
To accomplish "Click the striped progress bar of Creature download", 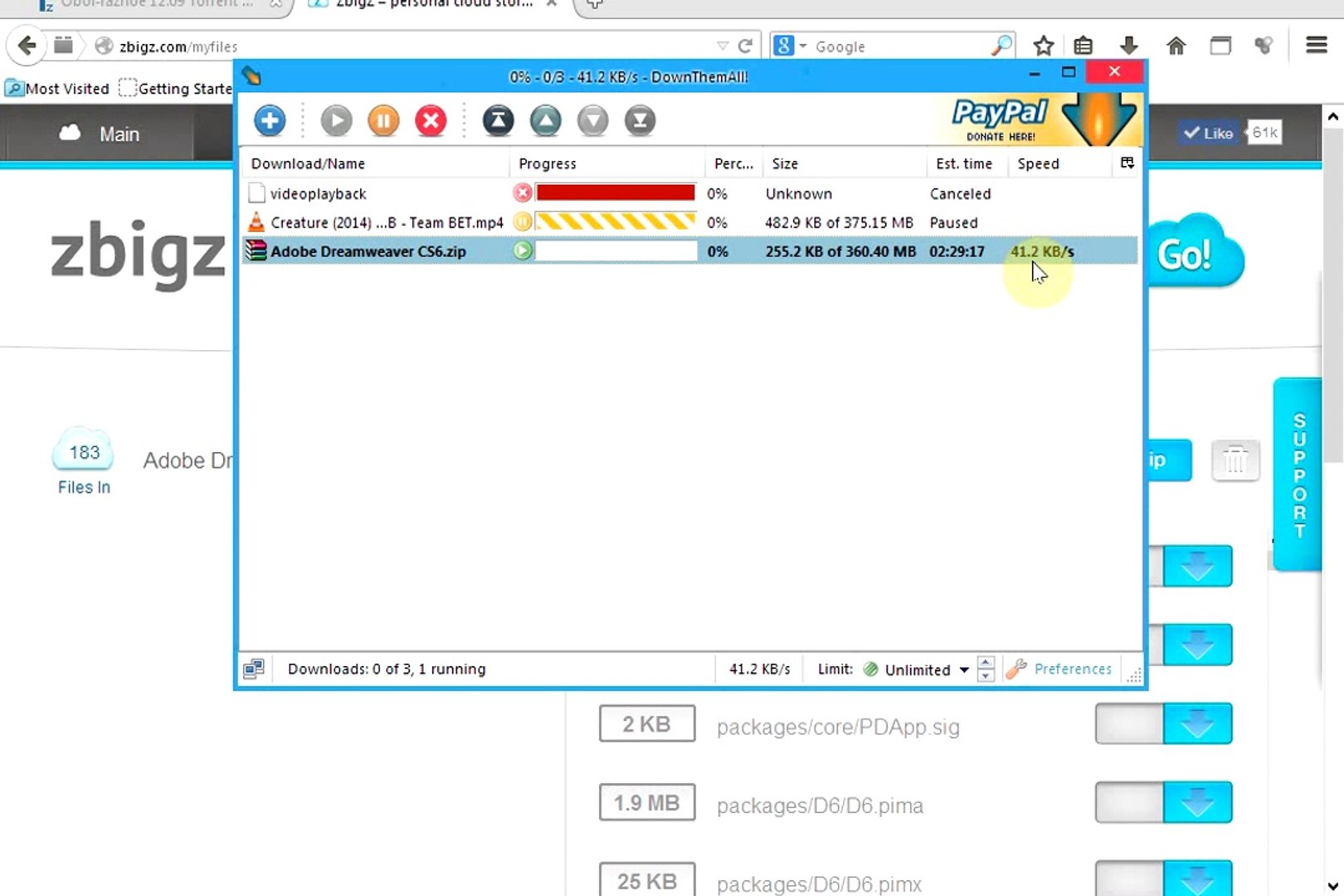I will tap(616, 222).
